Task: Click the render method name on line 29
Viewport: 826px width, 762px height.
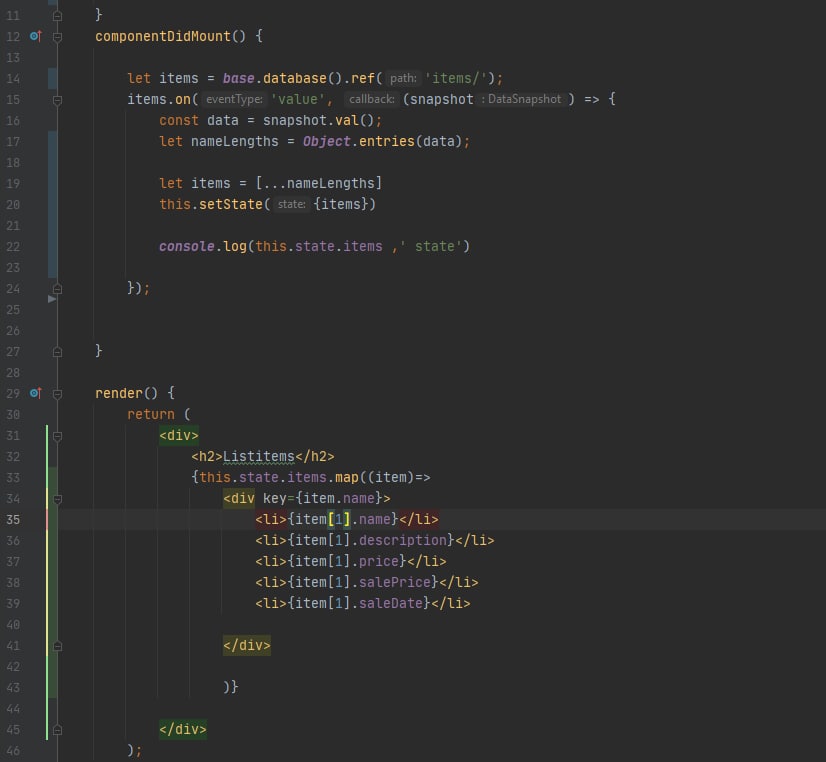Action: click(119, 393)
